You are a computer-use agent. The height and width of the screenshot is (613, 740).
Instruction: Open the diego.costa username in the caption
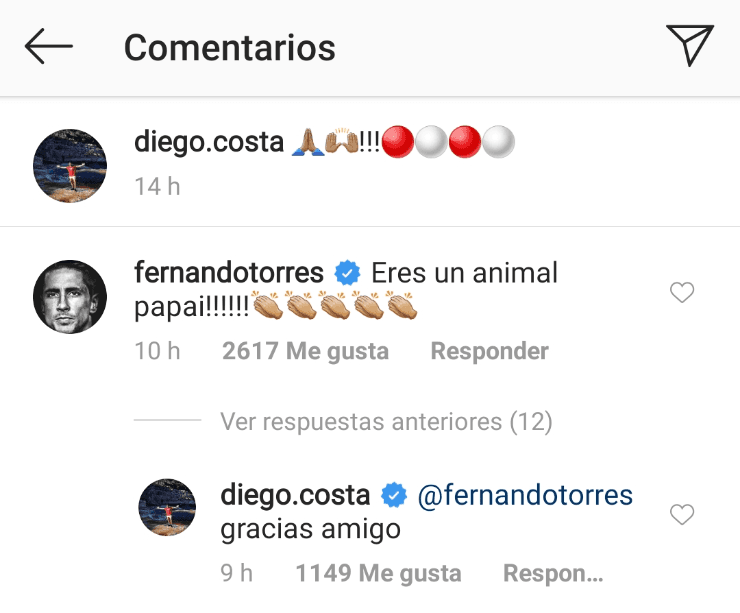click(208, 143)
